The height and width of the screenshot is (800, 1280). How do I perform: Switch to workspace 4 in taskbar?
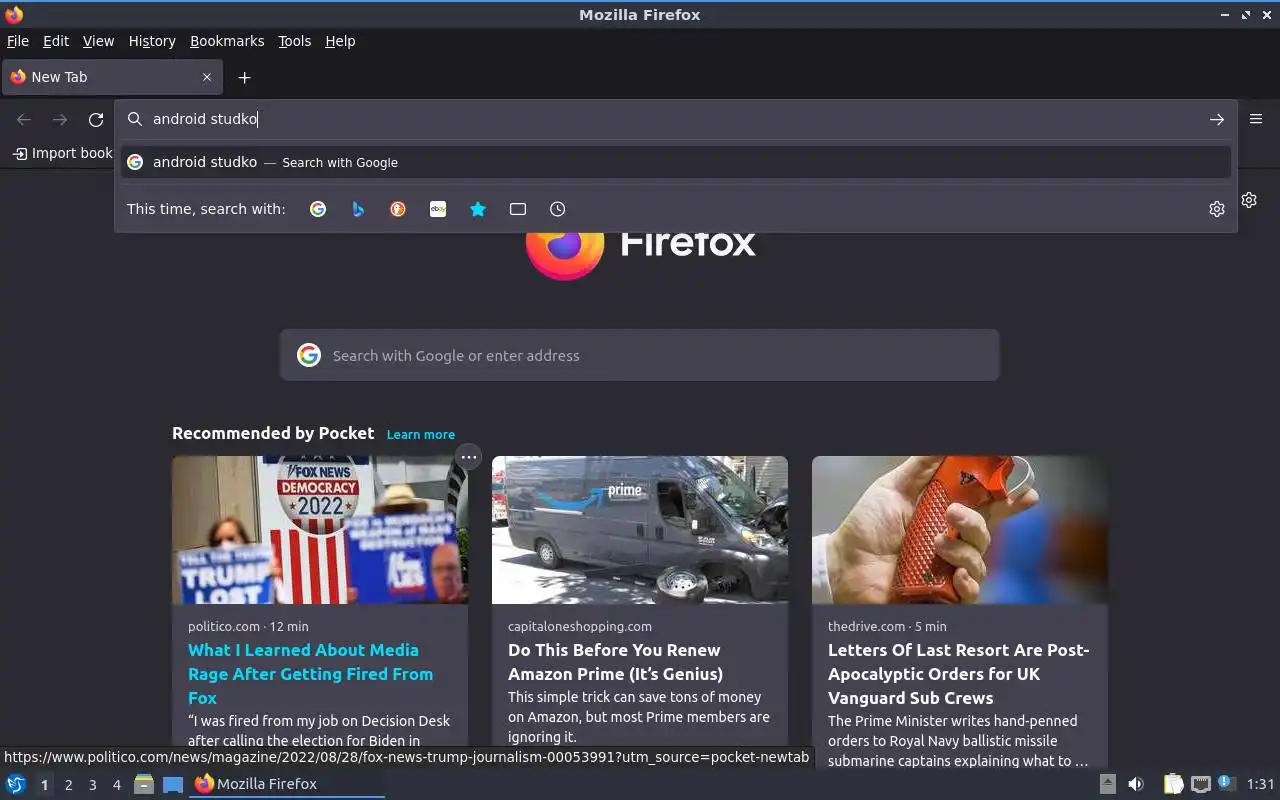(x=116, y=785)
